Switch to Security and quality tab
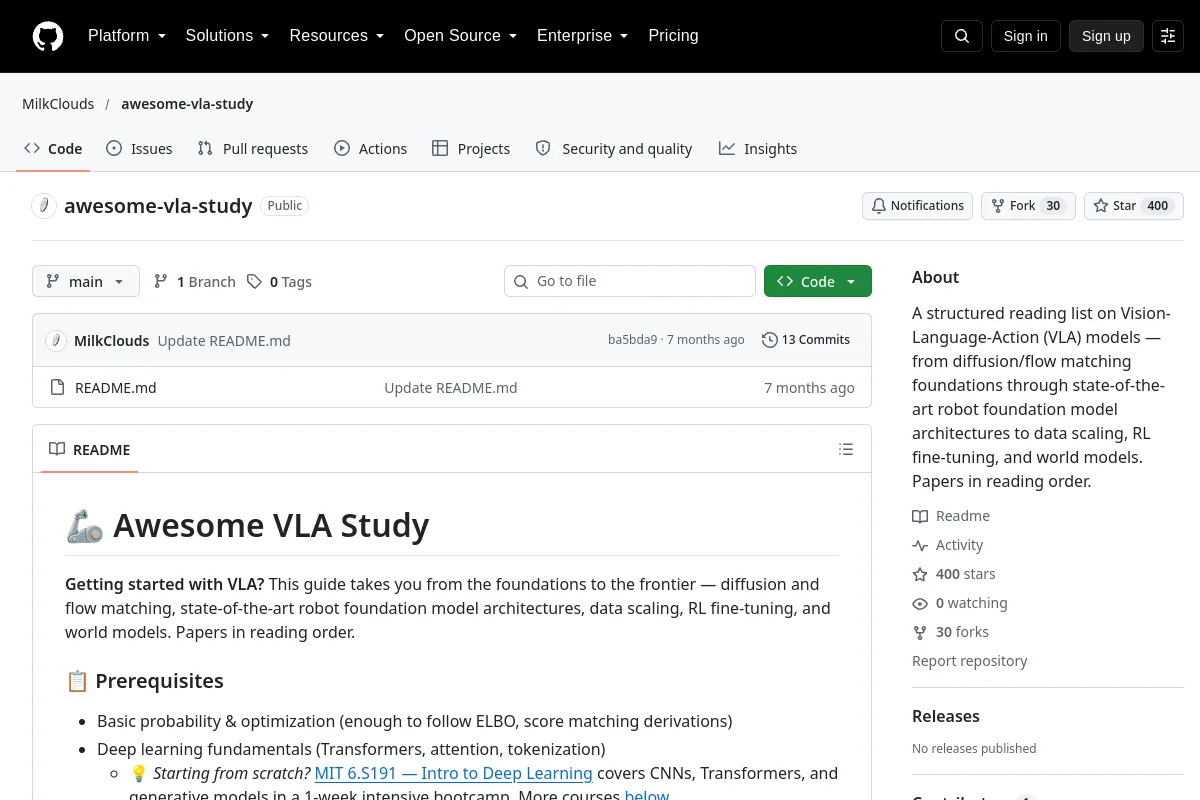 (614, 149)
